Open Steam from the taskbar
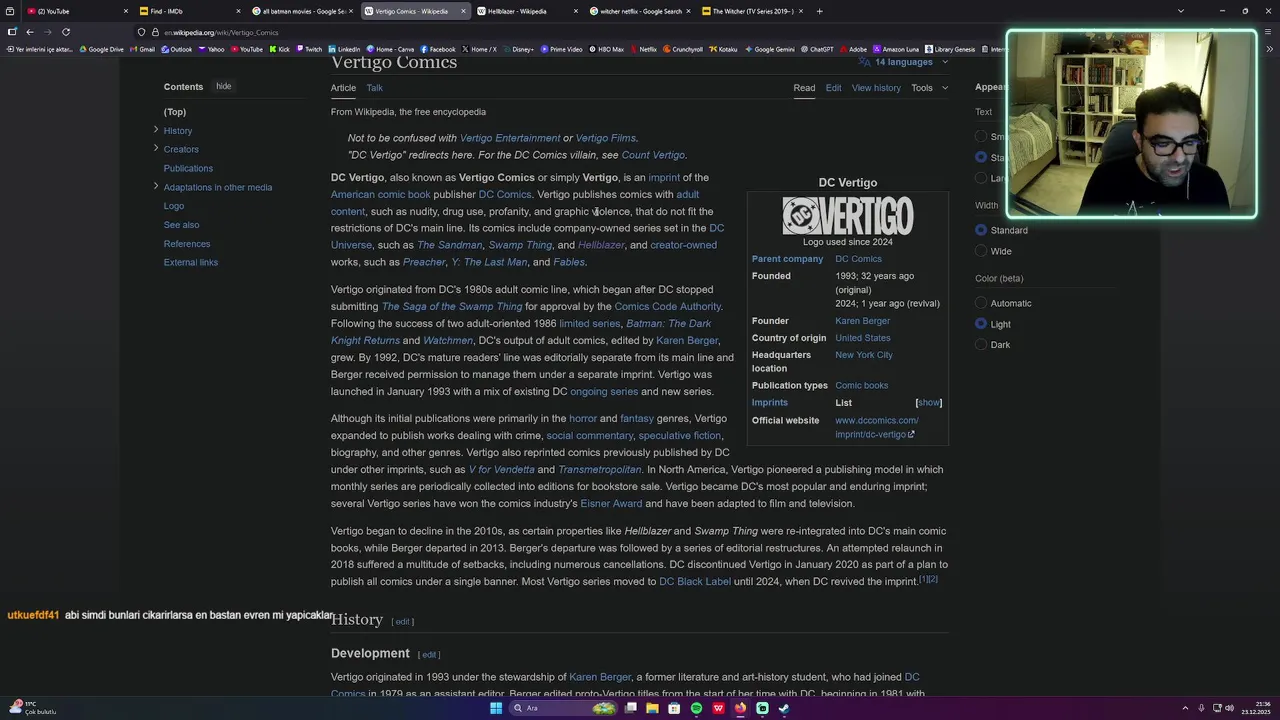Screen dimensions: 1280x720 (x=784, y=708)
